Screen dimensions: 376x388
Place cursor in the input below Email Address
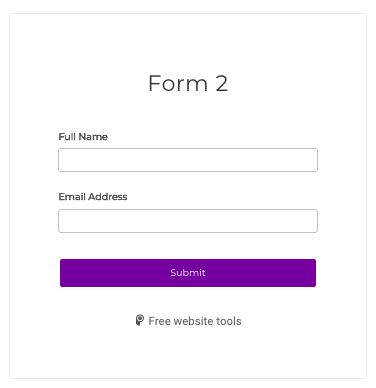pyautogui.click(x=188, y=221)
